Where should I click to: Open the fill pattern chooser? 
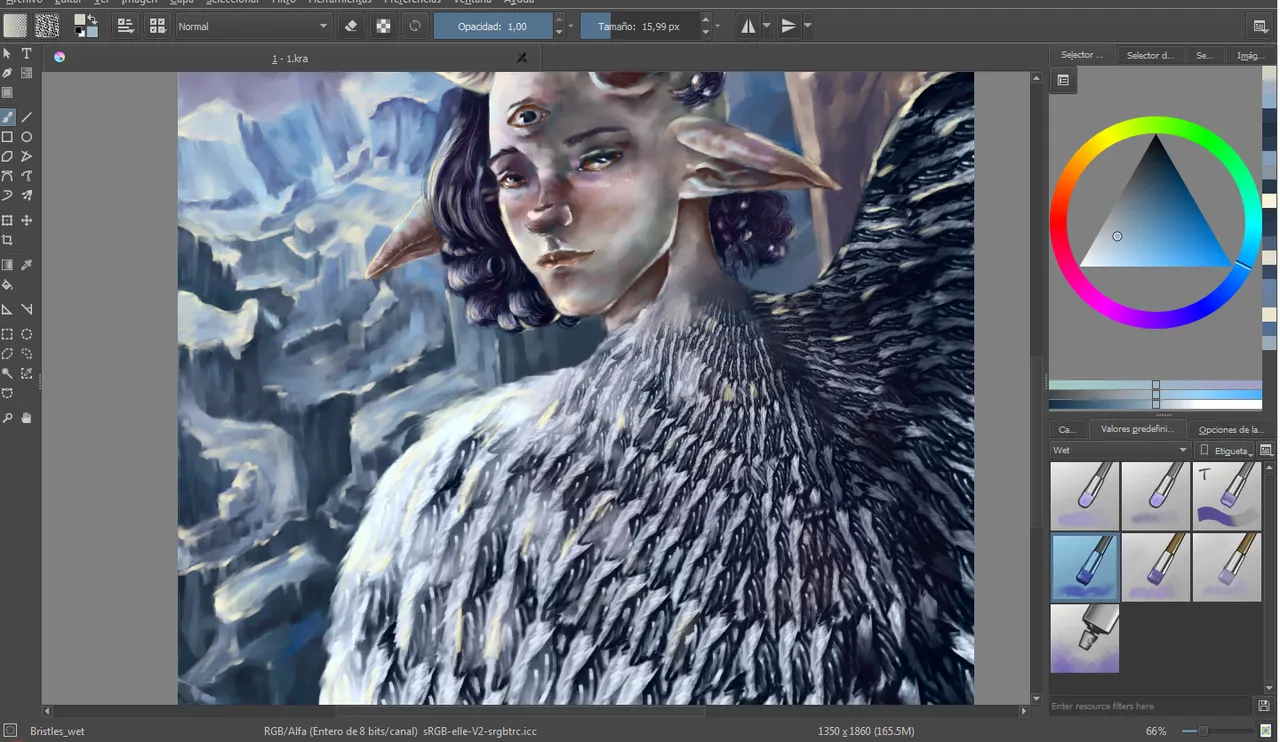click(x=46, y=25)
